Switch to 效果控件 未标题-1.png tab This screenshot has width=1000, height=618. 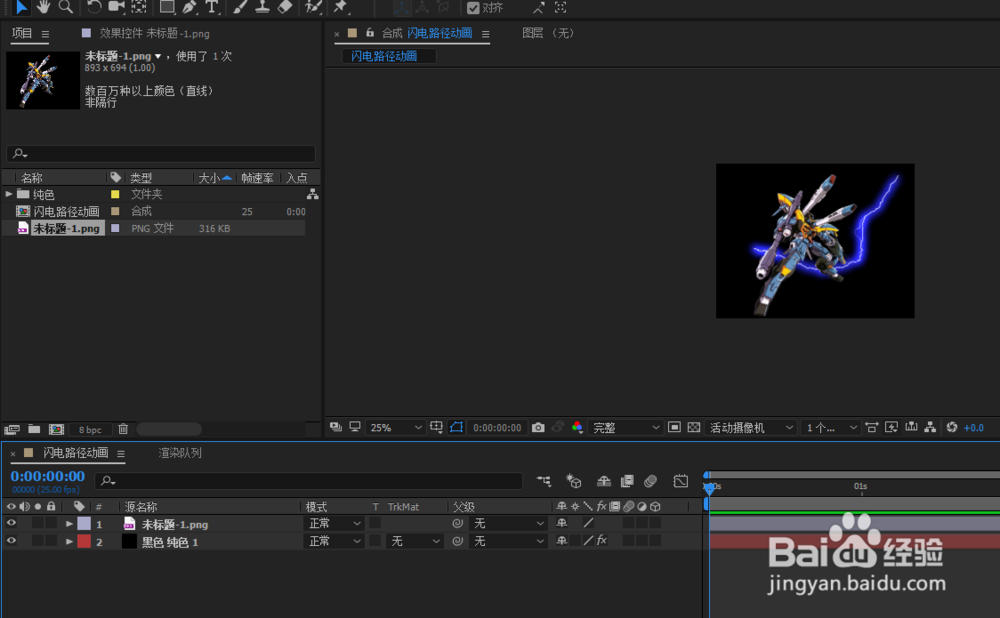click(154, 33)
